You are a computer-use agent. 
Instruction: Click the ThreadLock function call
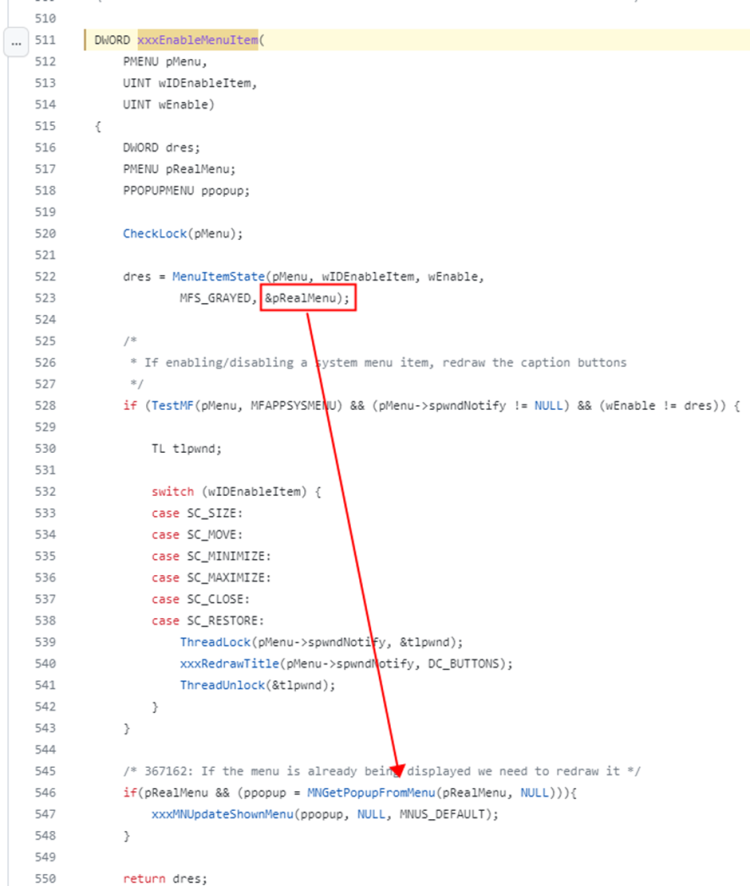[x=215, y=642]
